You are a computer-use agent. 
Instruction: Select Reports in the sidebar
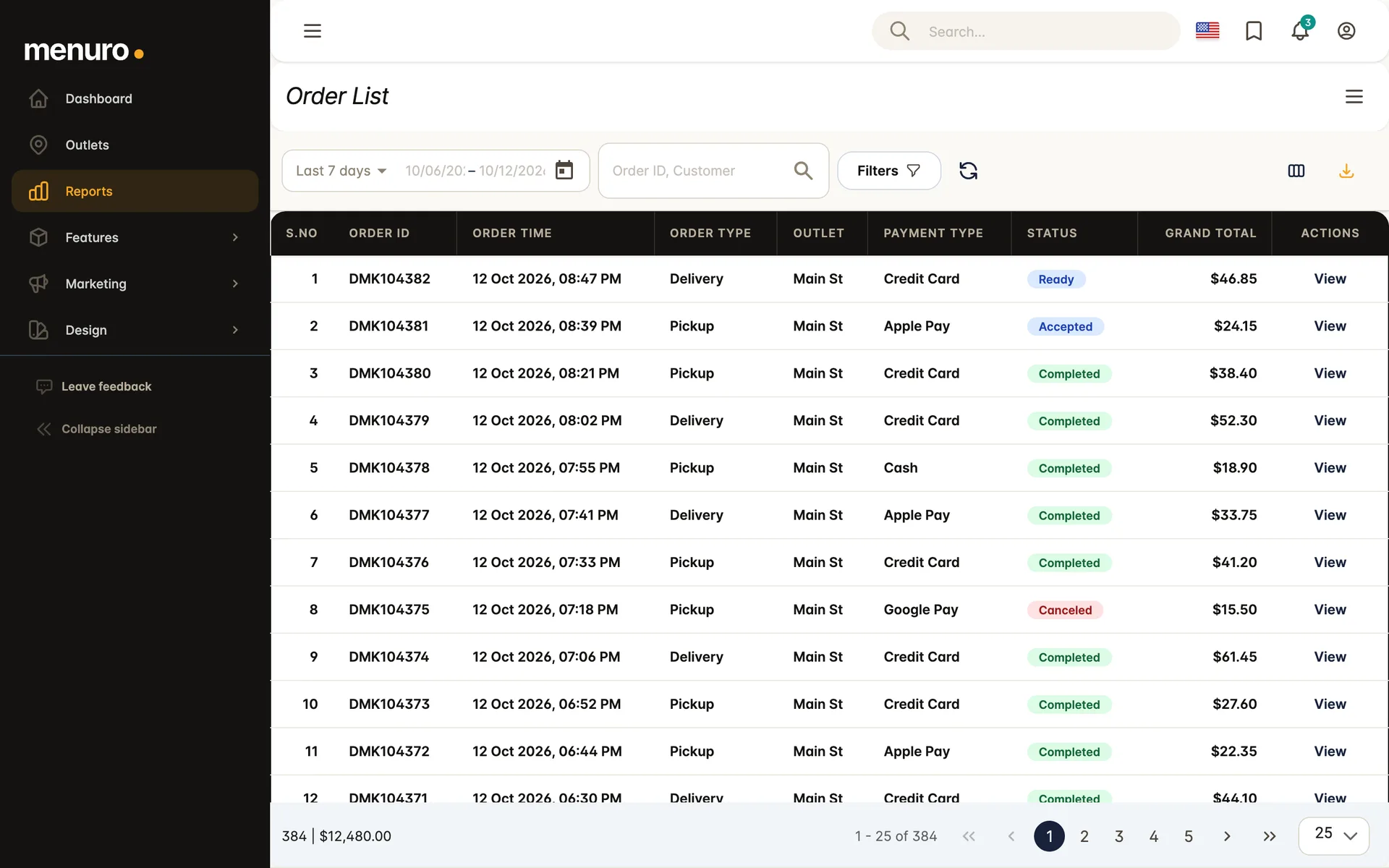[135, 191]
